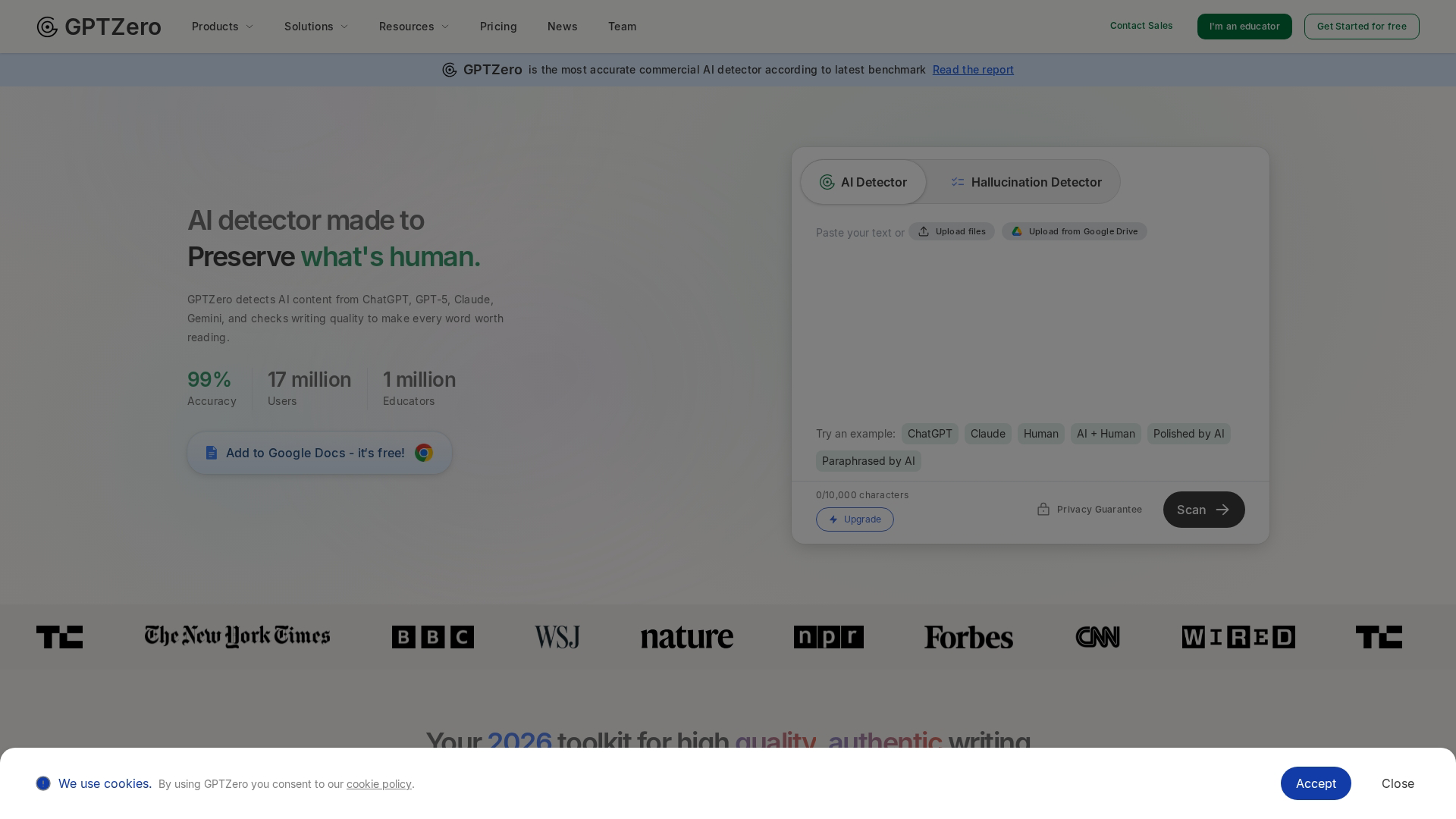Click the Privacy Guarantee lock icon

1043,509
